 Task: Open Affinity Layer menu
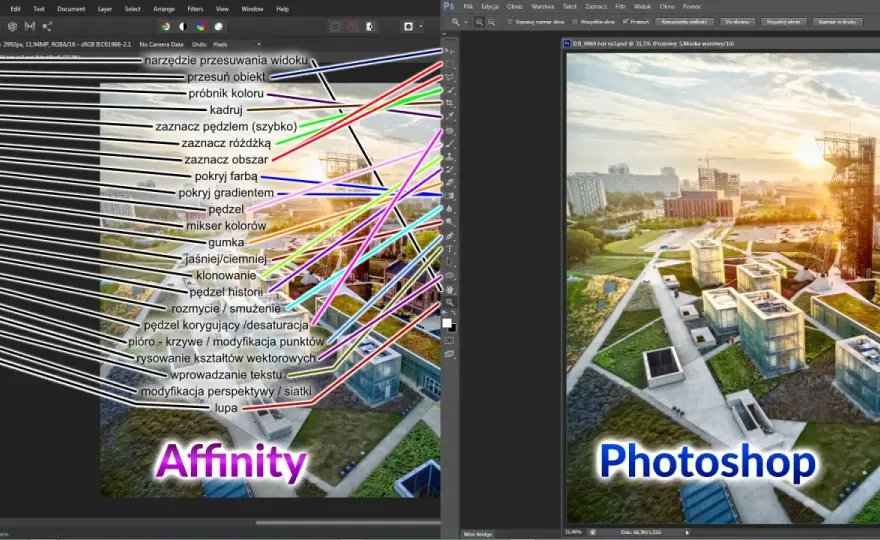(105, 9)
